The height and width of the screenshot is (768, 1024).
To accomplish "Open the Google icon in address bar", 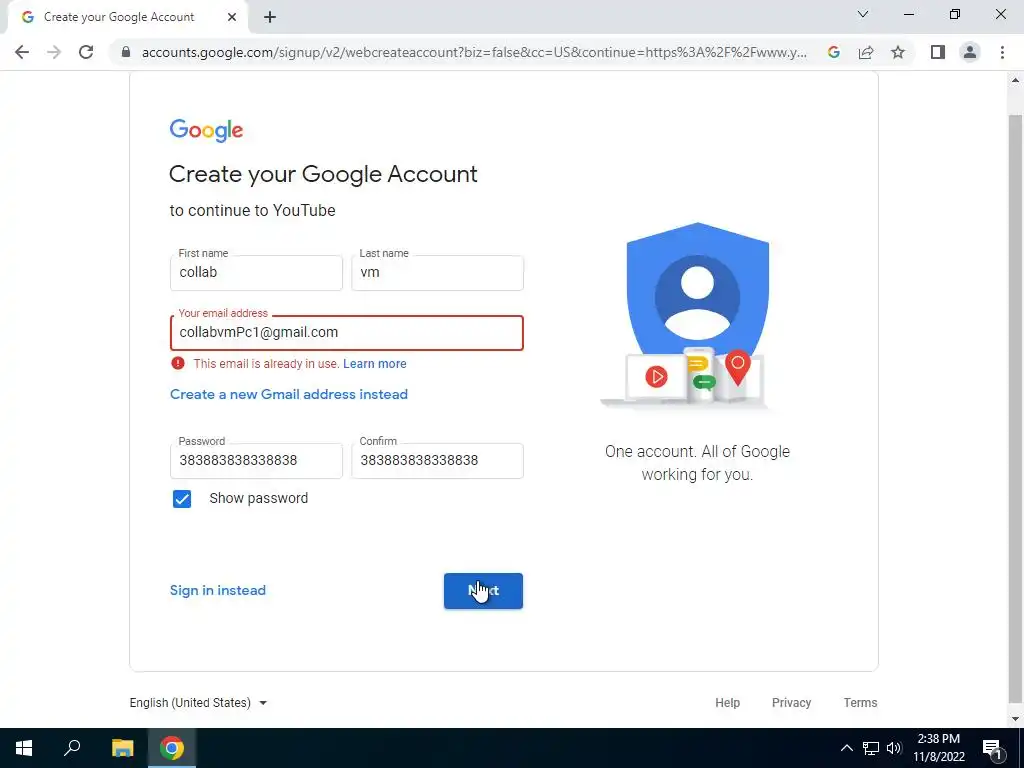I will click(x=833, y=52).
